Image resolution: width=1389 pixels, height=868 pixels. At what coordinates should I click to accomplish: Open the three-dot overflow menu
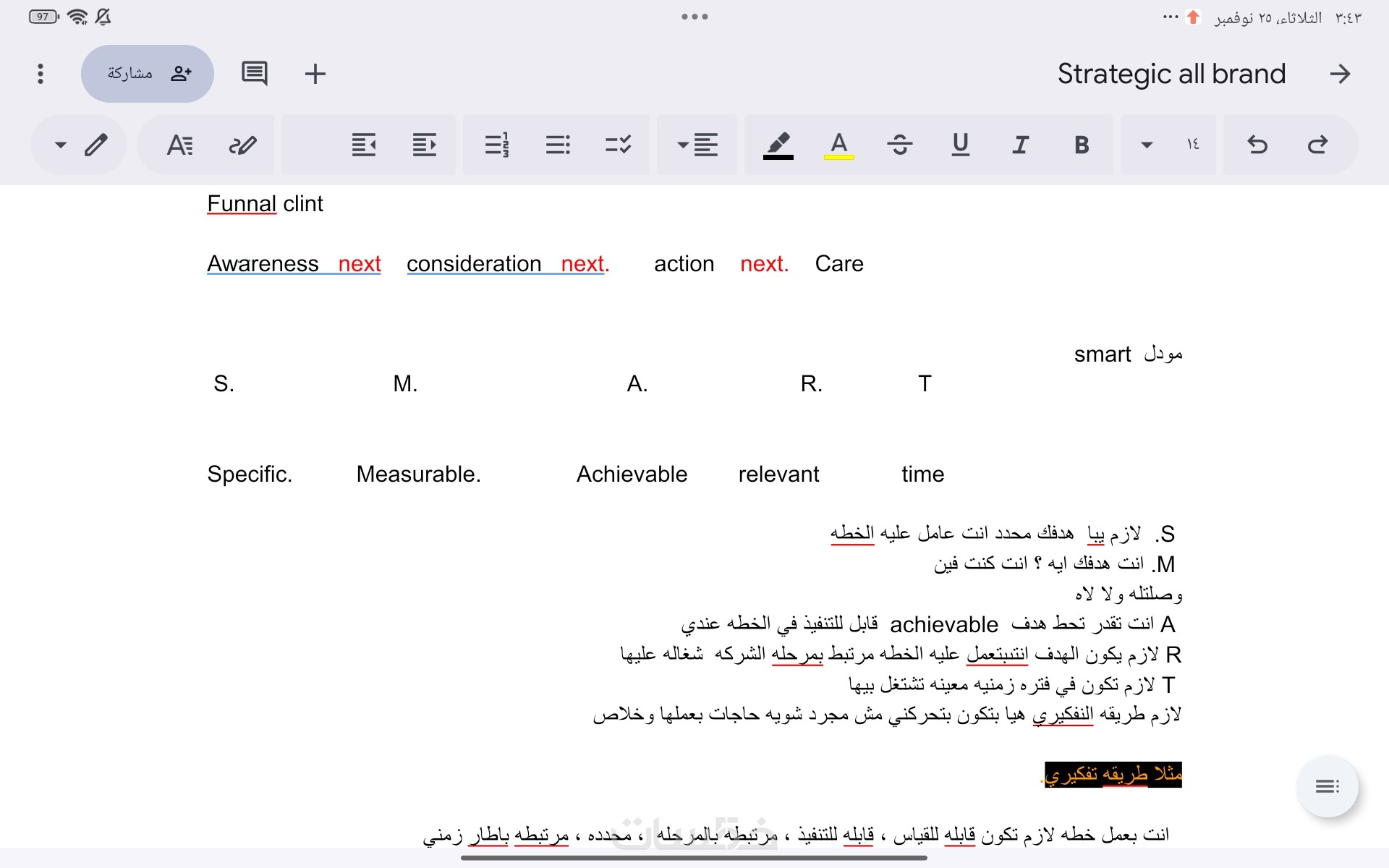pyautogui.click(x=41, y=73)
